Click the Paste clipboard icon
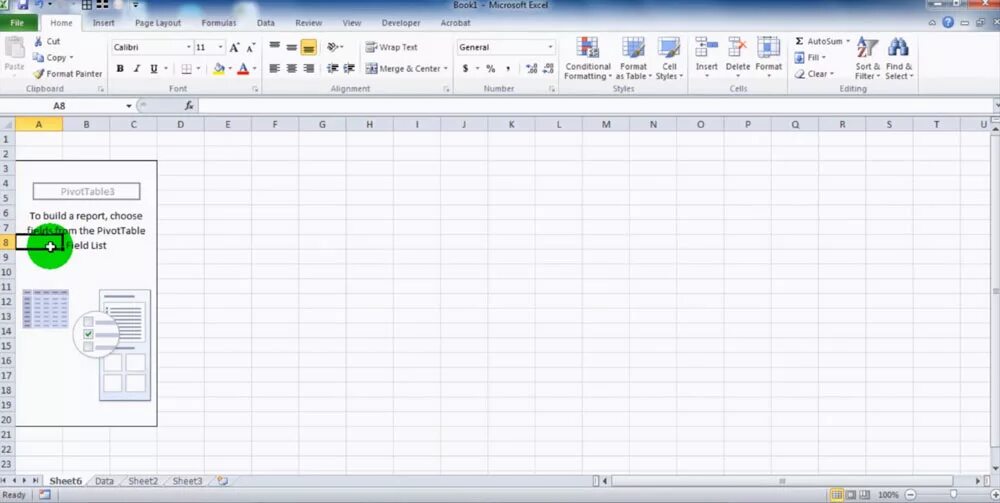This screenshot has width=1000, height=503. pos(14,48)
